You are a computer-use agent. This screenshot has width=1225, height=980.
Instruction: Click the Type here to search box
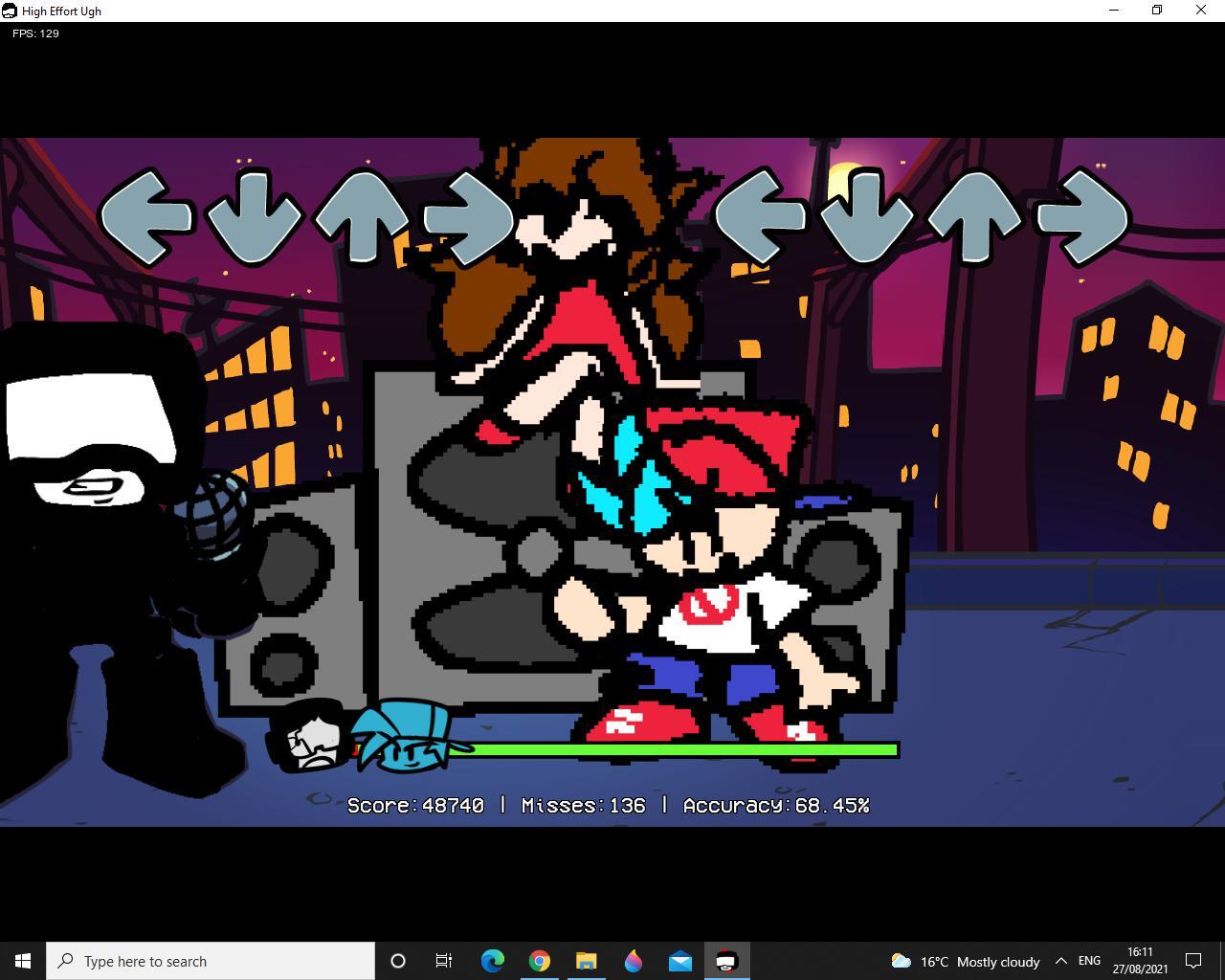[x=211, y=961]
